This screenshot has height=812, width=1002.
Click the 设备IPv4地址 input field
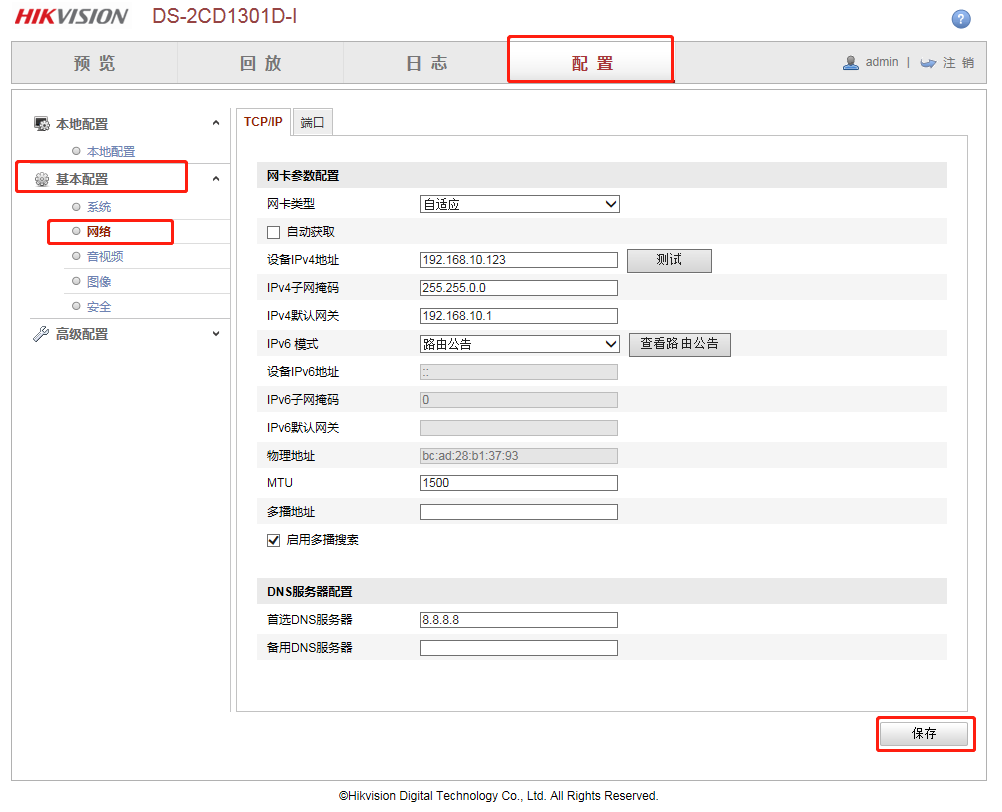pyautogui.click(x=519, y=260)
